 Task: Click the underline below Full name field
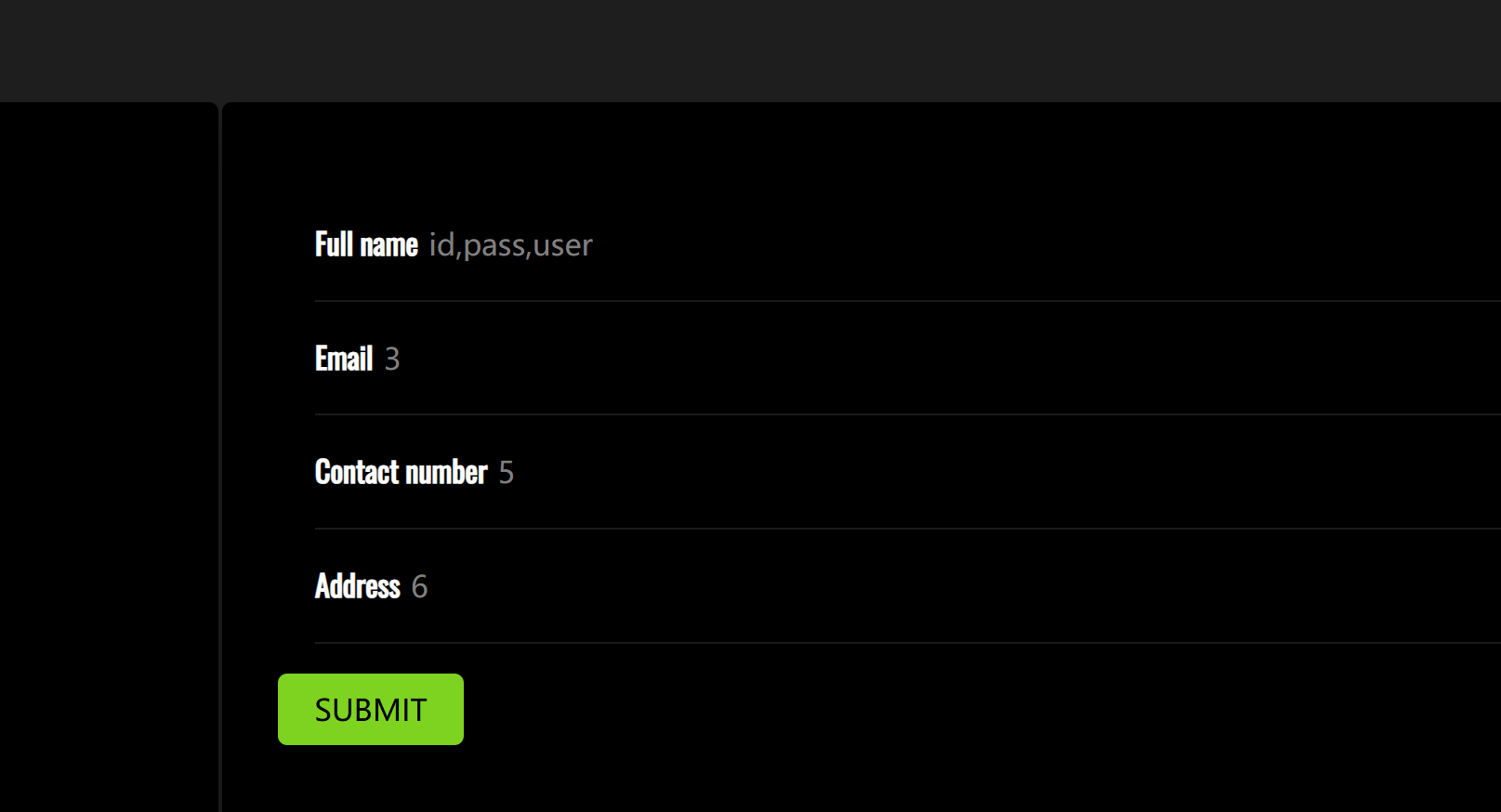coord(907,301)
